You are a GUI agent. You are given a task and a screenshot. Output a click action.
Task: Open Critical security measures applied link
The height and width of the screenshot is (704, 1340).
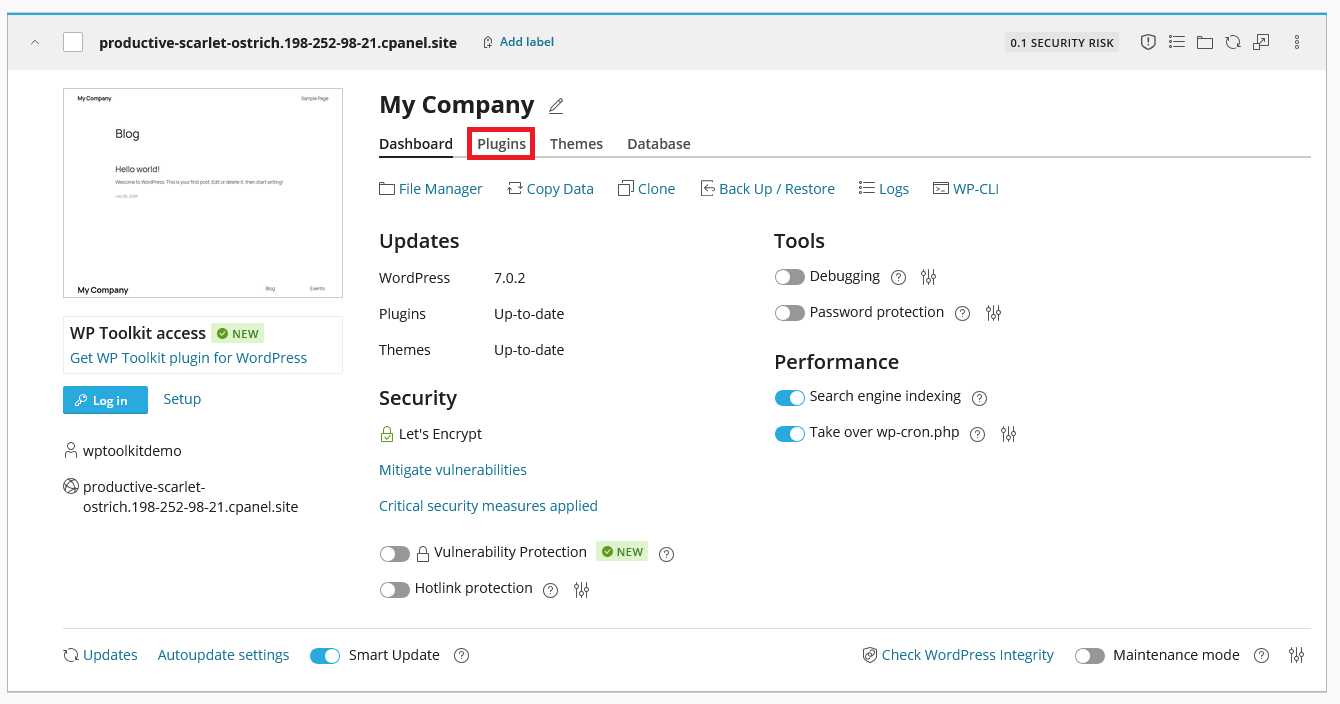(x=488, y=506)
